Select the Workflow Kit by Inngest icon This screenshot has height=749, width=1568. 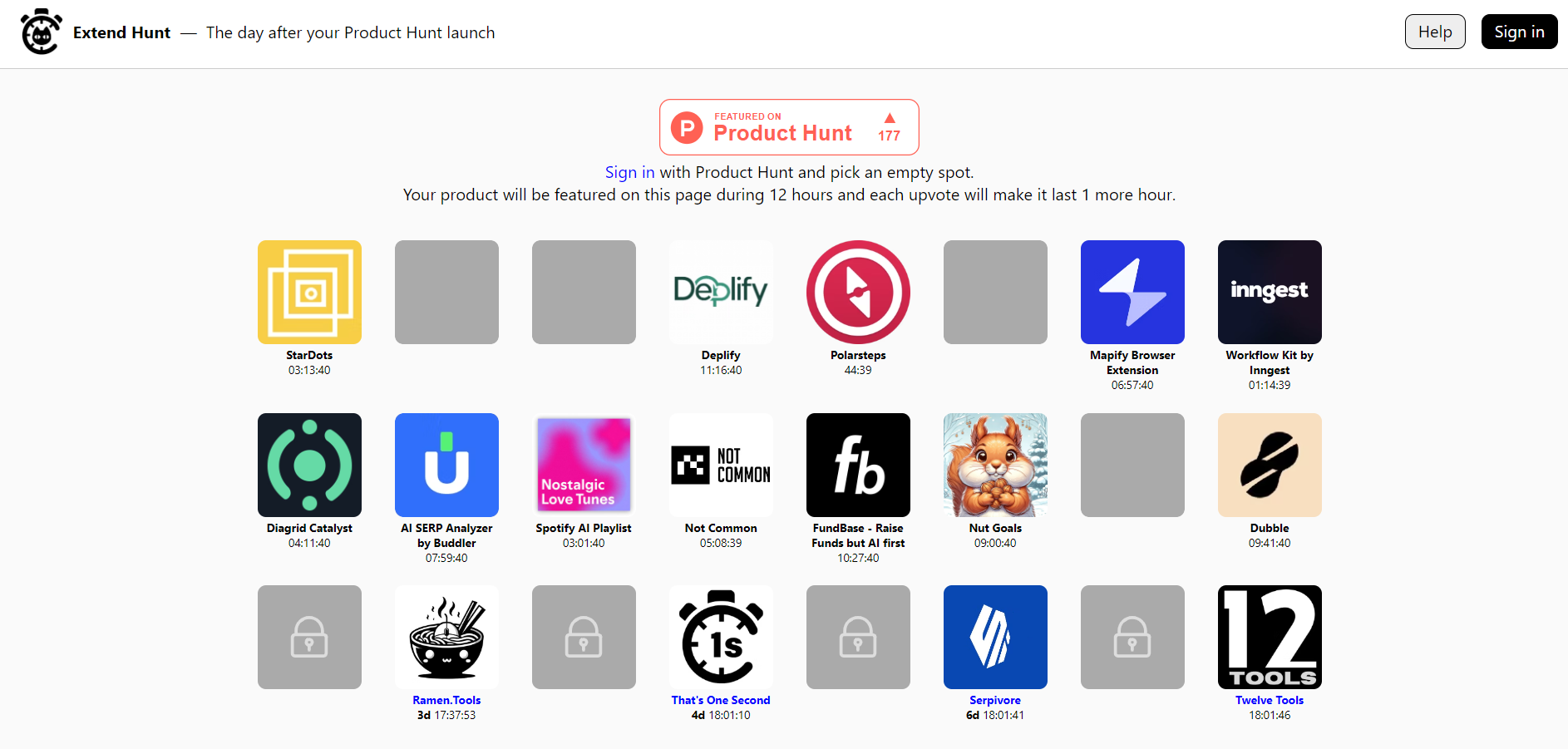pos(1270,292)
